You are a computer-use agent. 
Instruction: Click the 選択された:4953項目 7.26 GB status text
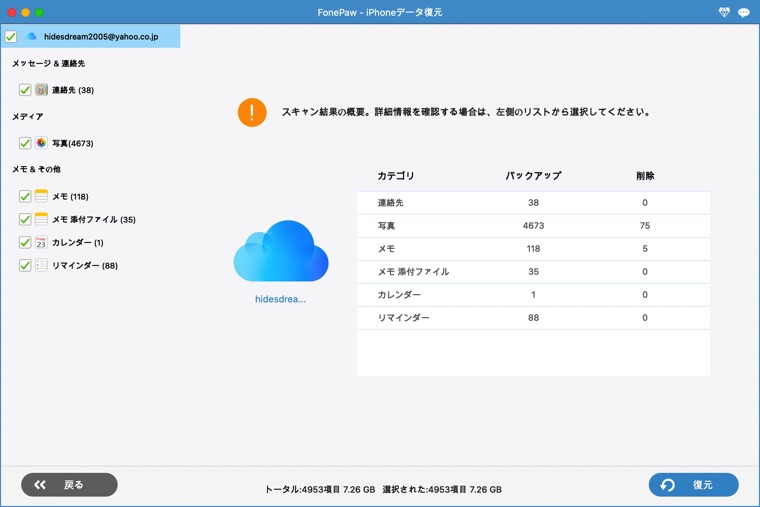[442, 490]
